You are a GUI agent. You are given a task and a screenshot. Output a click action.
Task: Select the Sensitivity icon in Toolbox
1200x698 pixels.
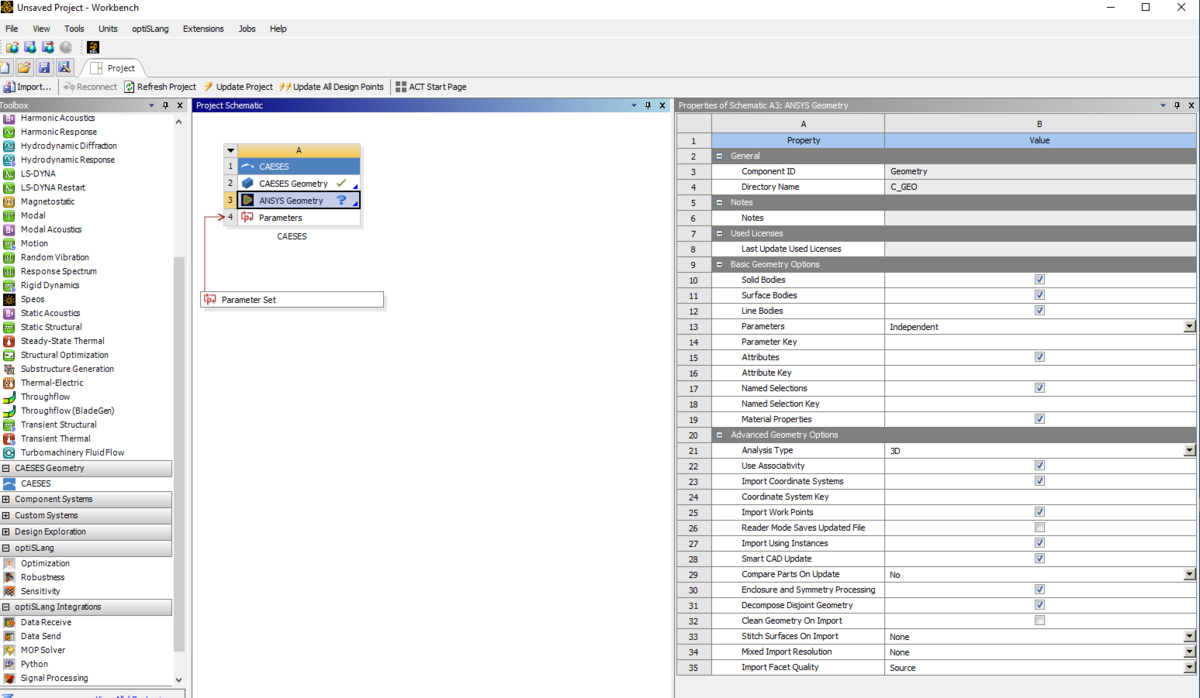coord(9,592)
